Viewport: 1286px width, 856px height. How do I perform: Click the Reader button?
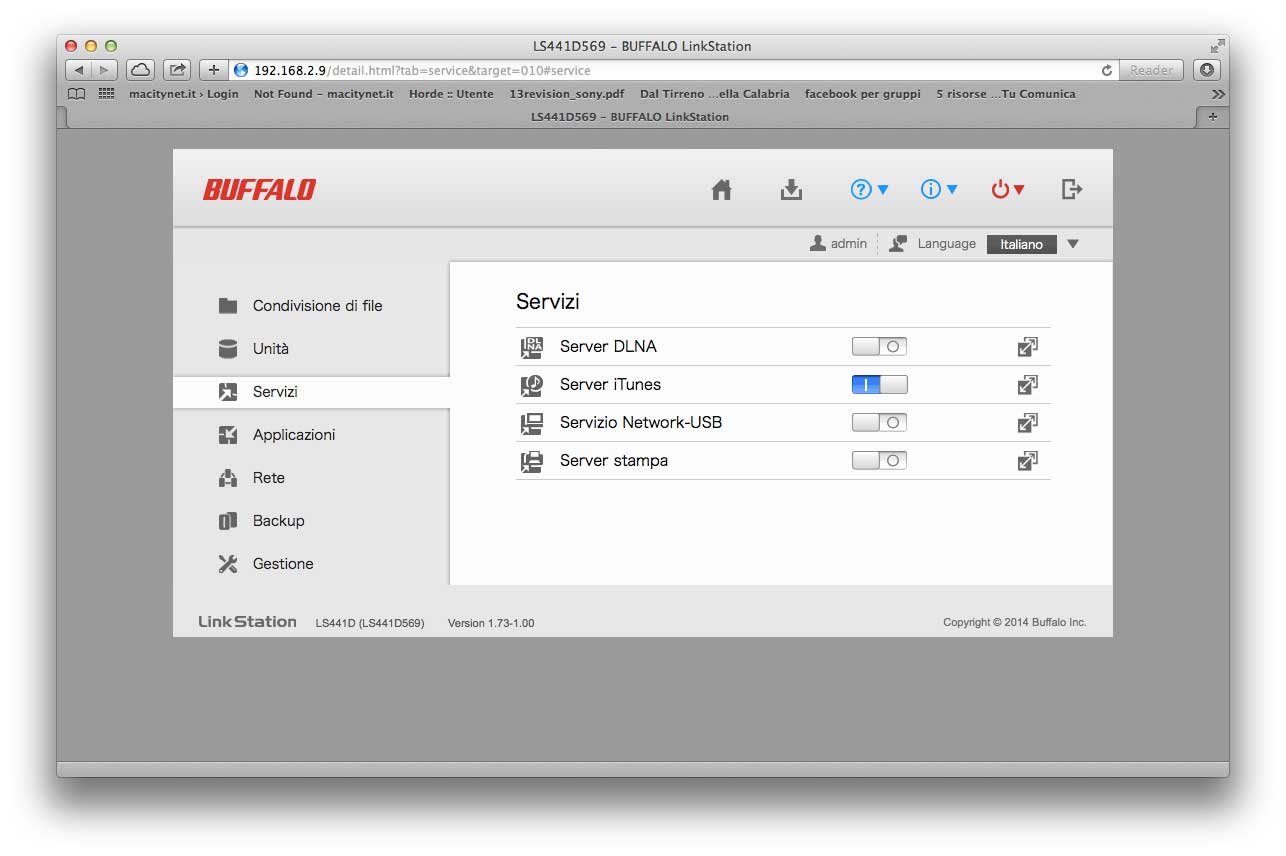click(1151, 70)
